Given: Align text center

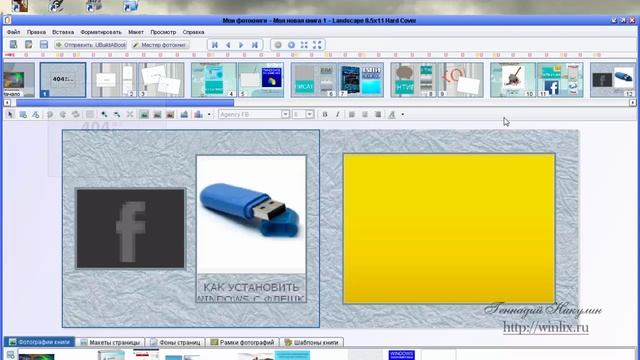Looking at the screenshot, I should coord(365,115).
